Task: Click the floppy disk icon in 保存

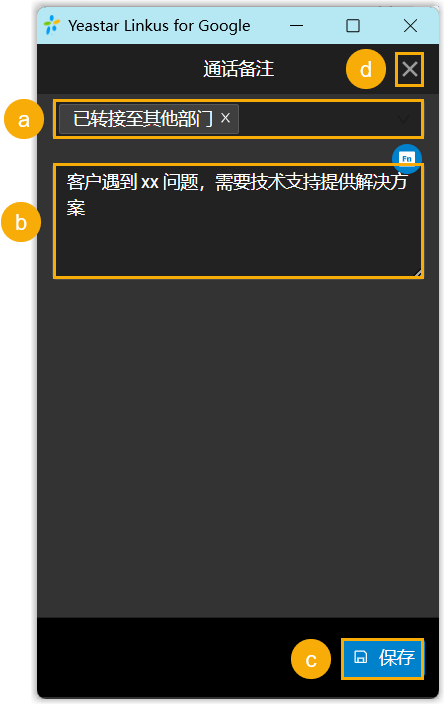Action: [x=360, y=657]
